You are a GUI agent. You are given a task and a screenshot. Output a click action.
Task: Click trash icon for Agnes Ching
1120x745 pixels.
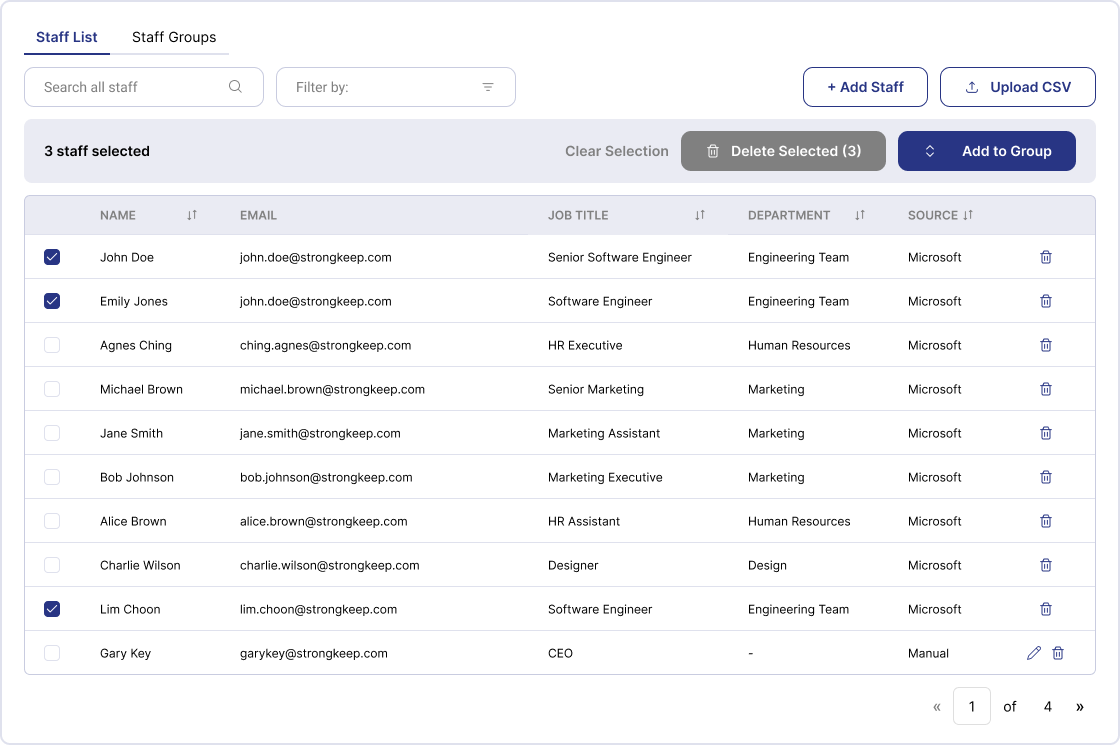(1046, 345)
